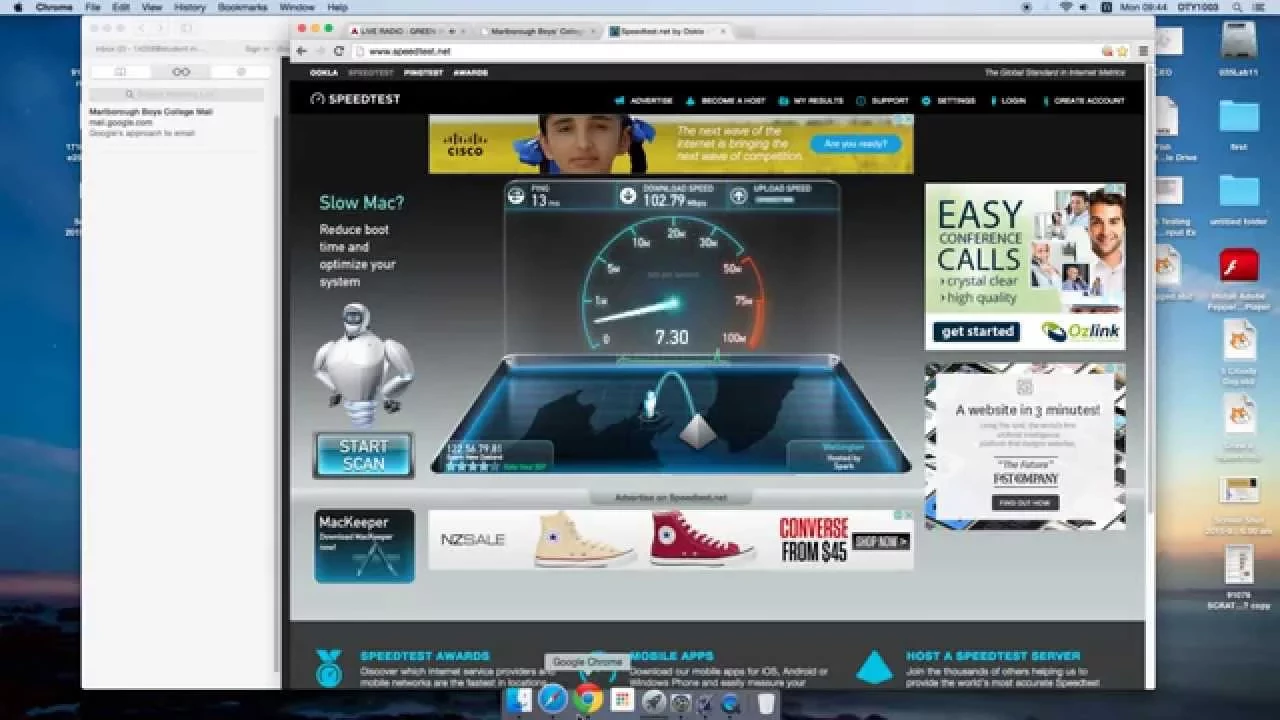1280x720 pixels.
Task: Click the awards ribbon icon
Action: [x=328, y=668]
